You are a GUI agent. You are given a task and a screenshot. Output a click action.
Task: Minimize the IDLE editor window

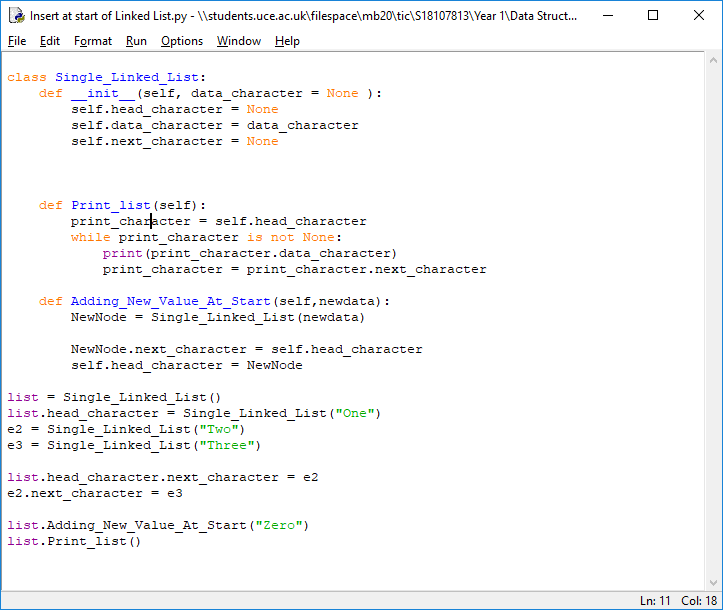[x=607, y=16]
